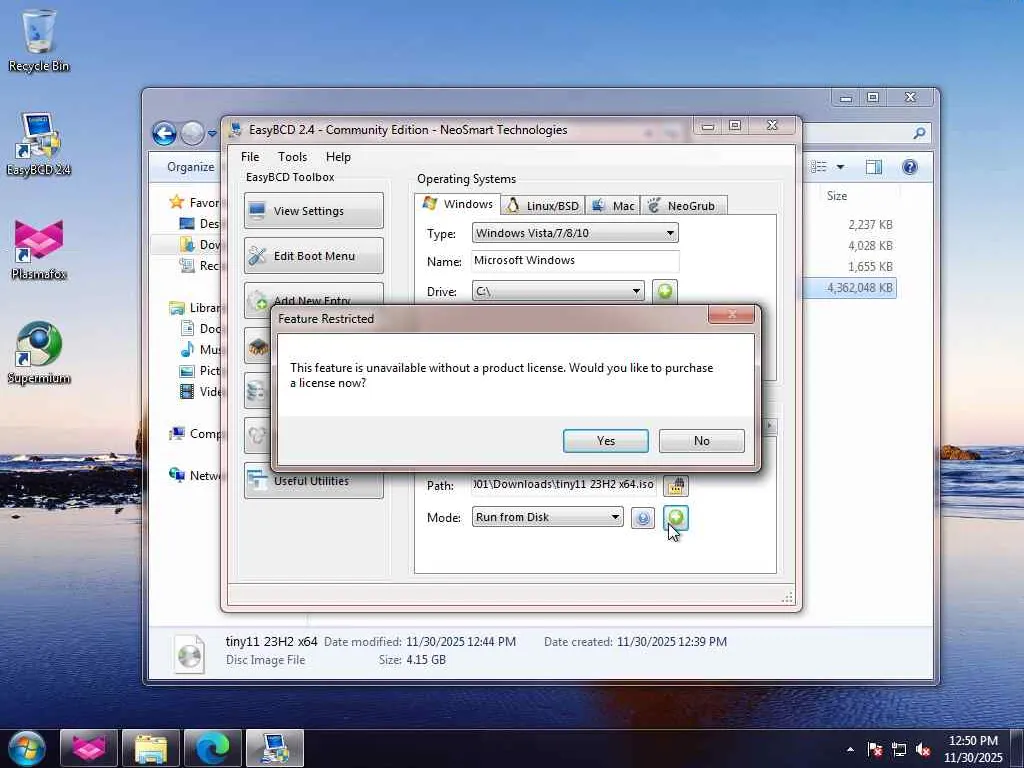Open the View Settings toolbox button
Image resolution: width=1024 pixels, height=768 pixels.
pos(313,210)
